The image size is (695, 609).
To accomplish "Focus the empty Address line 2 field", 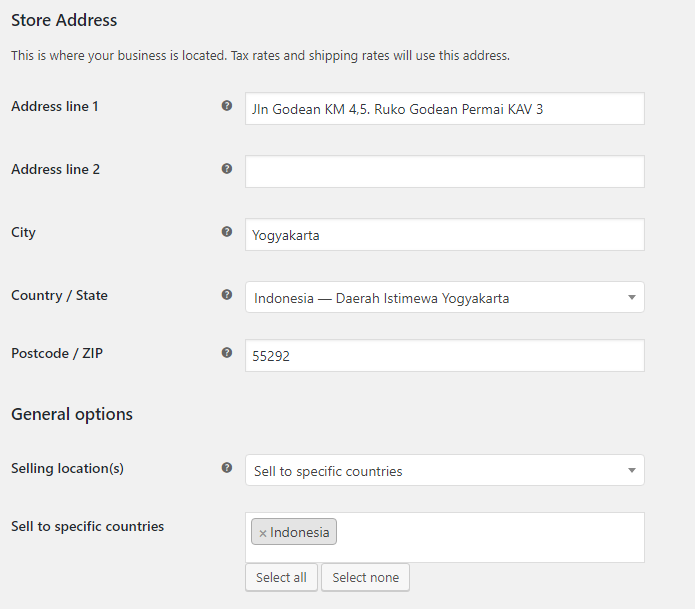I will click(x=445, y=172).
